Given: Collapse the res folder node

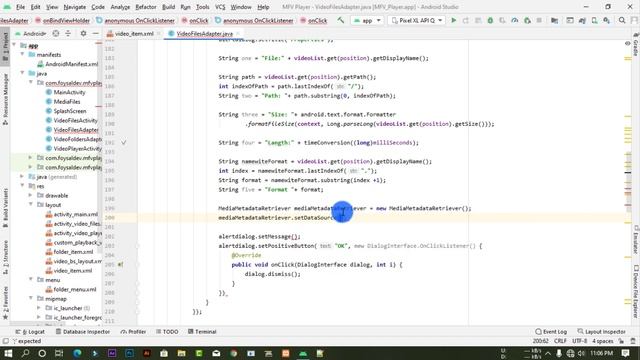Looking at the screenshot, I should (x=23, y=186).
